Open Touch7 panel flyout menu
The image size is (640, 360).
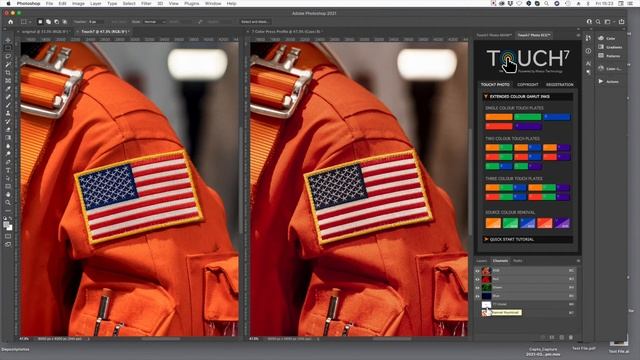tap(578, 36)
